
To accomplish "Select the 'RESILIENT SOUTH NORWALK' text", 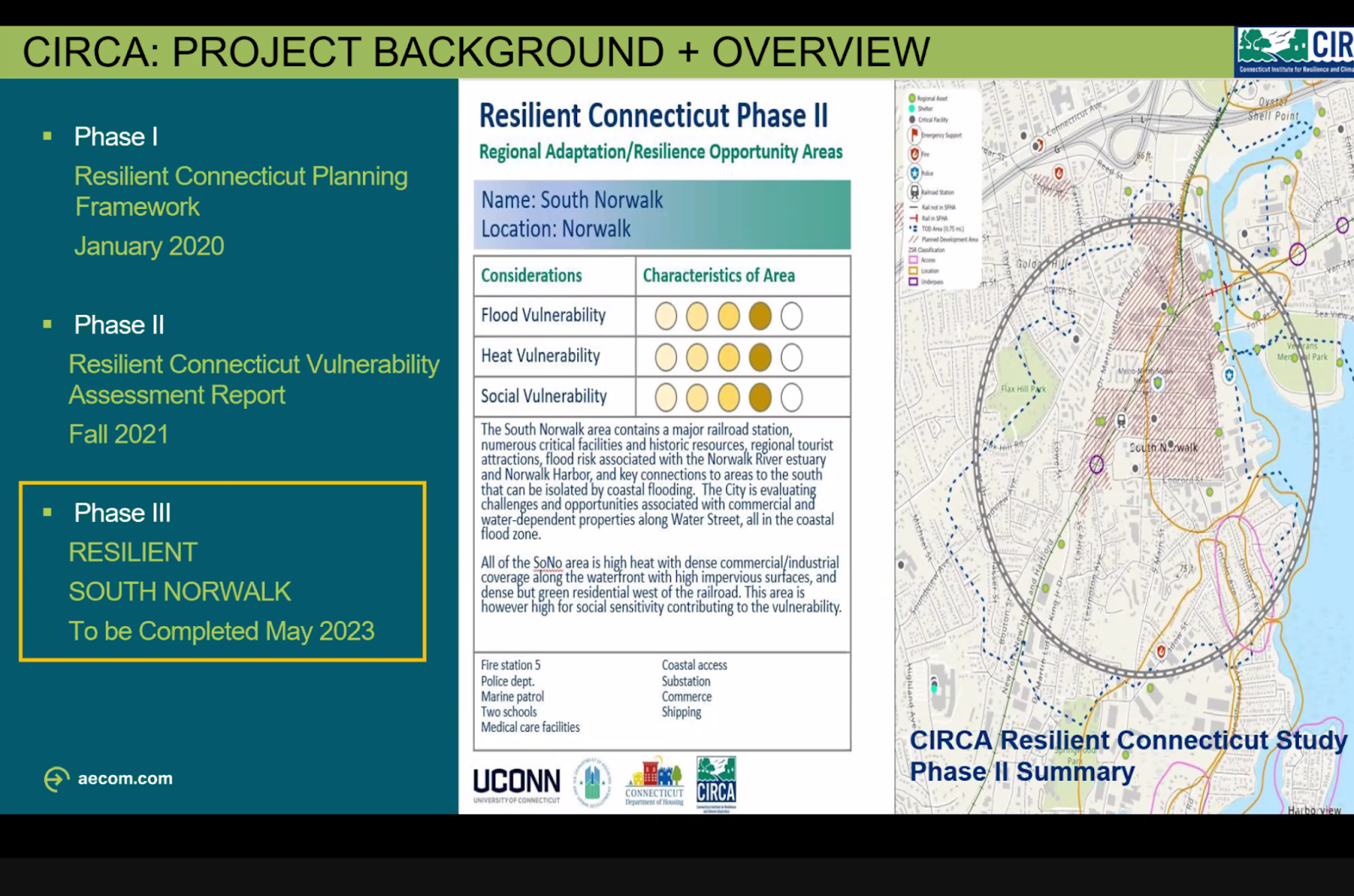I will (x=179, y=572).
